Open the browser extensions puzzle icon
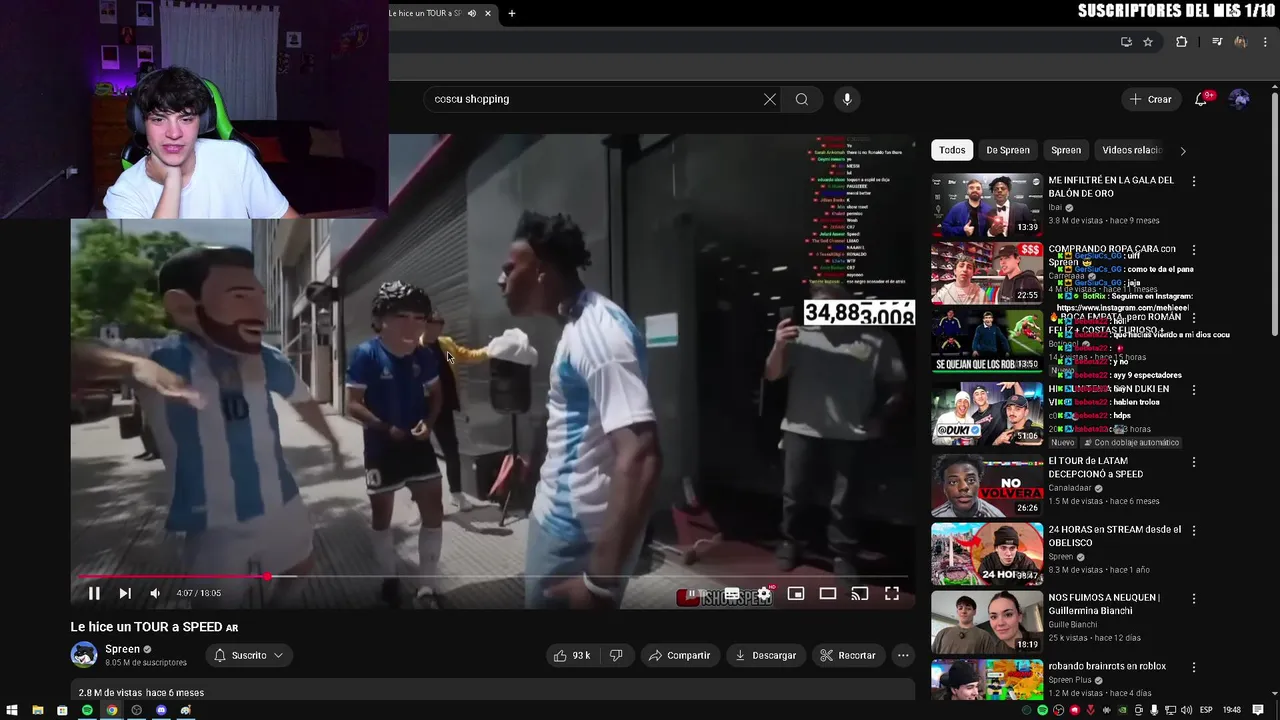 [x=1182, y=42]
